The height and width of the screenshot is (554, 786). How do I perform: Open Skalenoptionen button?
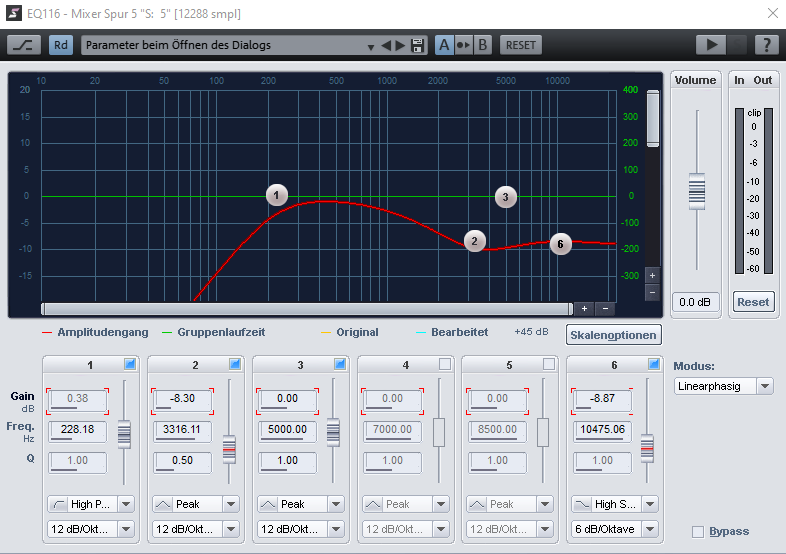point(612,334)
